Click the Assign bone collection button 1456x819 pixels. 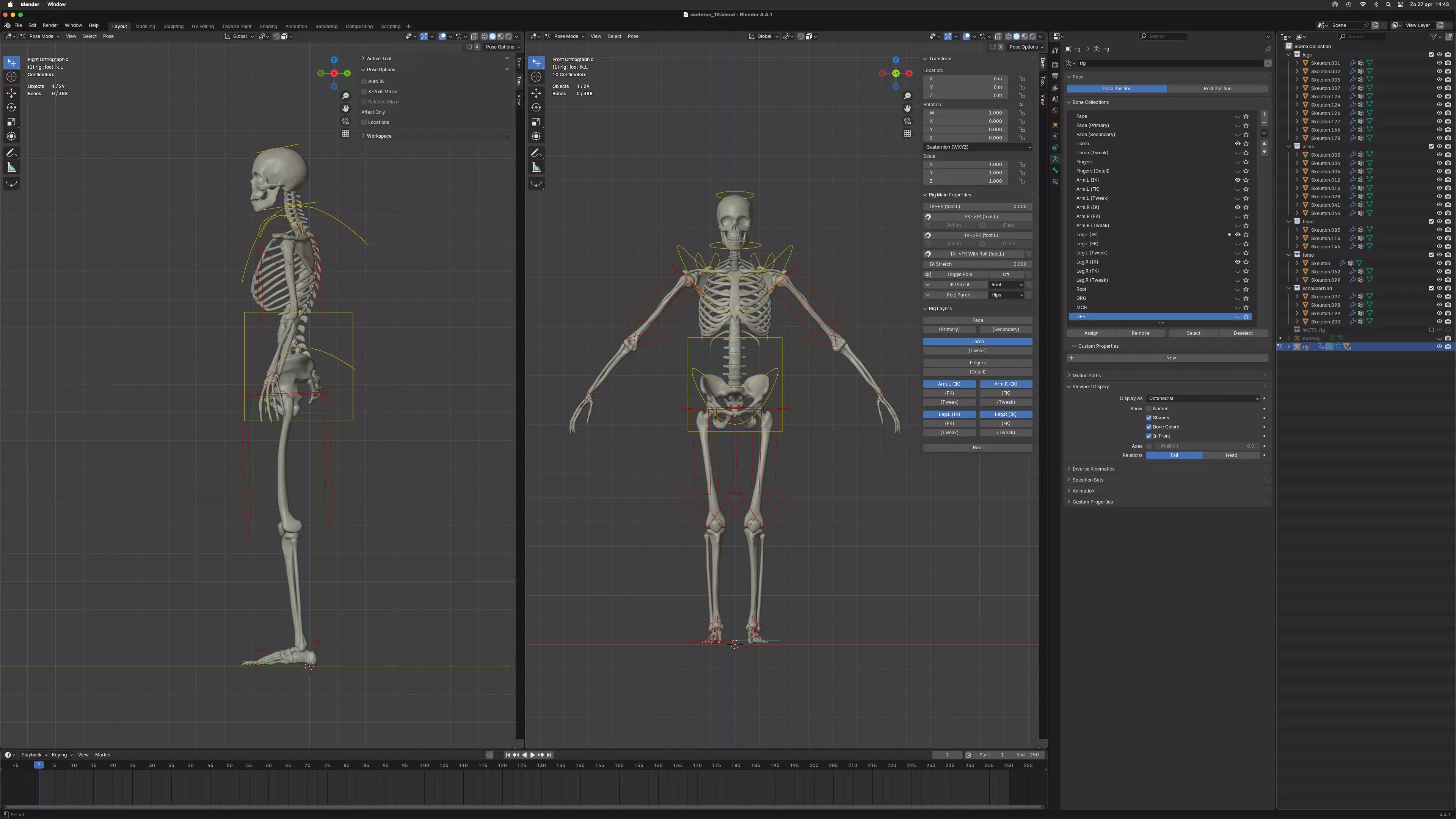point(1092,333)
